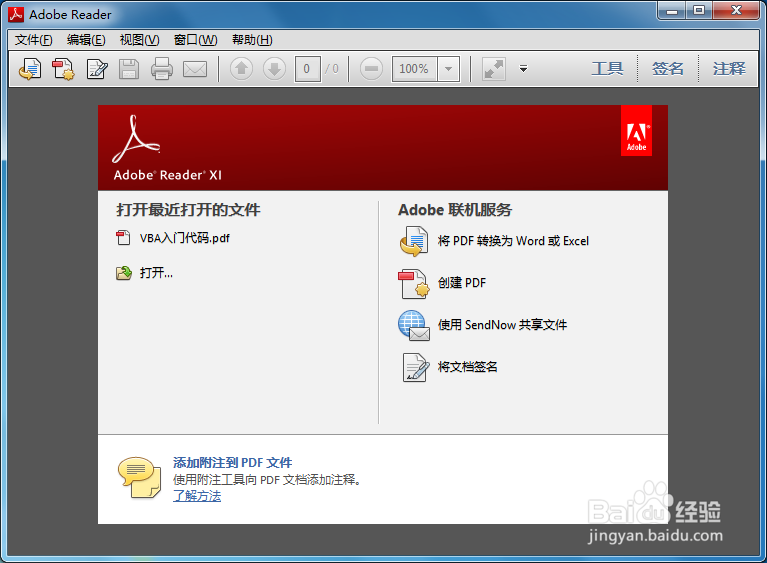Click PDF file icon beside VBA入门代码.pdf
This screenshot has width=767, height=563.
pos(123,238)
